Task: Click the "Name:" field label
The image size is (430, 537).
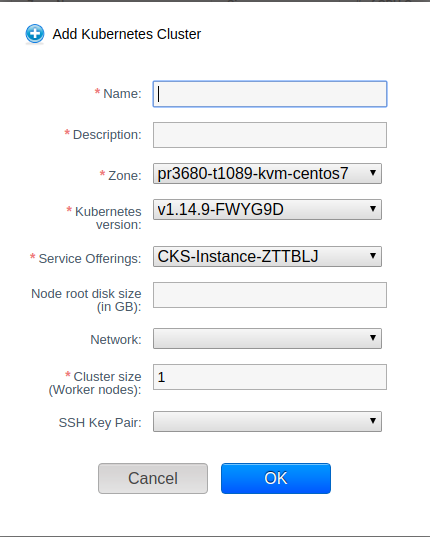Action: pos(122,93)
